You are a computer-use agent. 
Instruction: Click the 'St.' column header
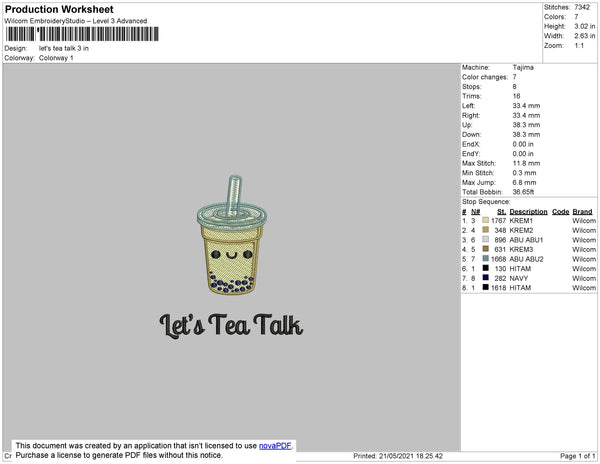(x=501, y=212)
